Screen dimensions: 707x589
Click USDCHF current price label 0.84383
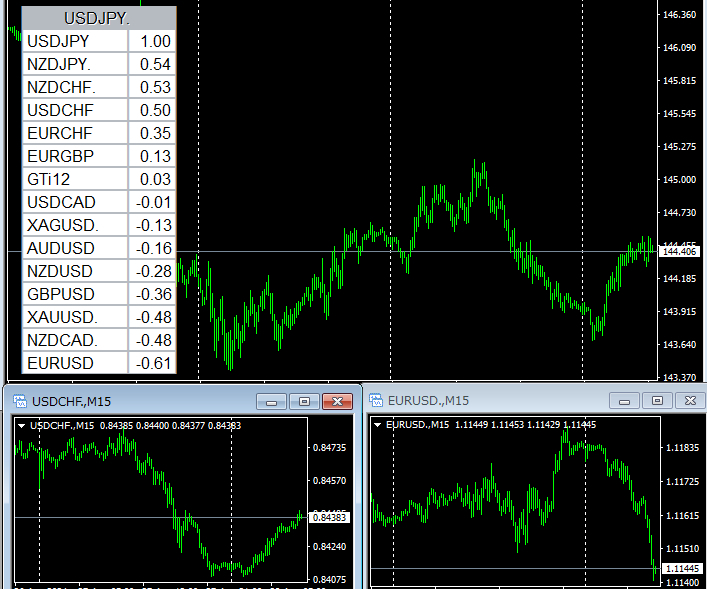pyautogui.click(x=329, y=517)
